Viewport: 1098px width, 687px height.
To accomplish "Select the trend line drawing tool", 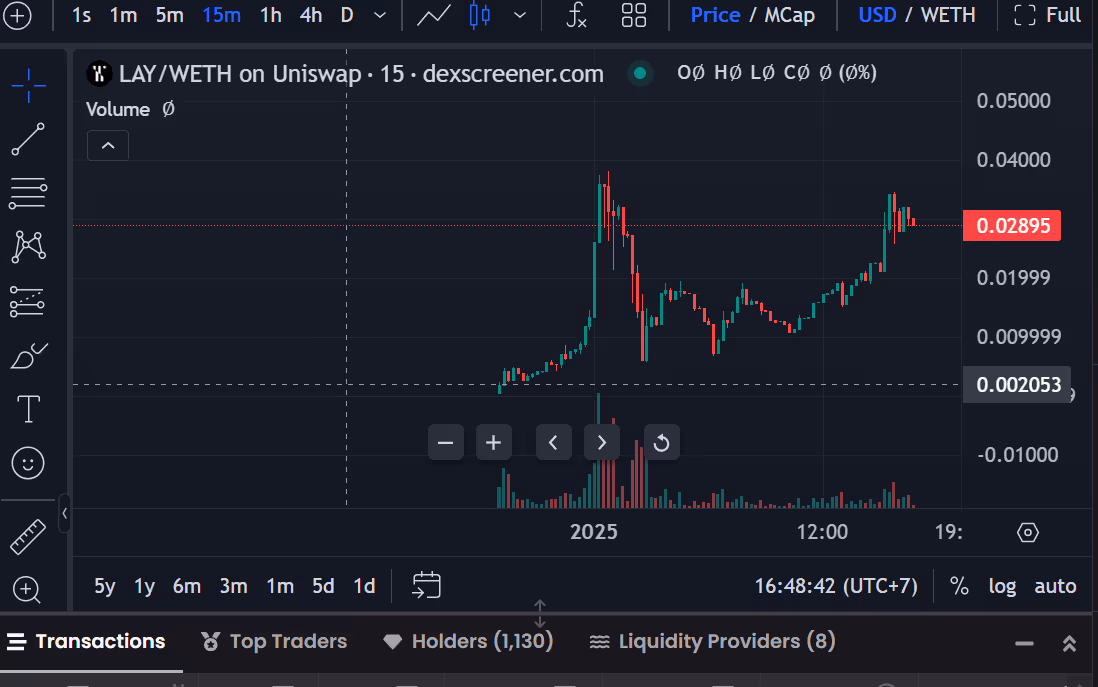I will (28, 140).
